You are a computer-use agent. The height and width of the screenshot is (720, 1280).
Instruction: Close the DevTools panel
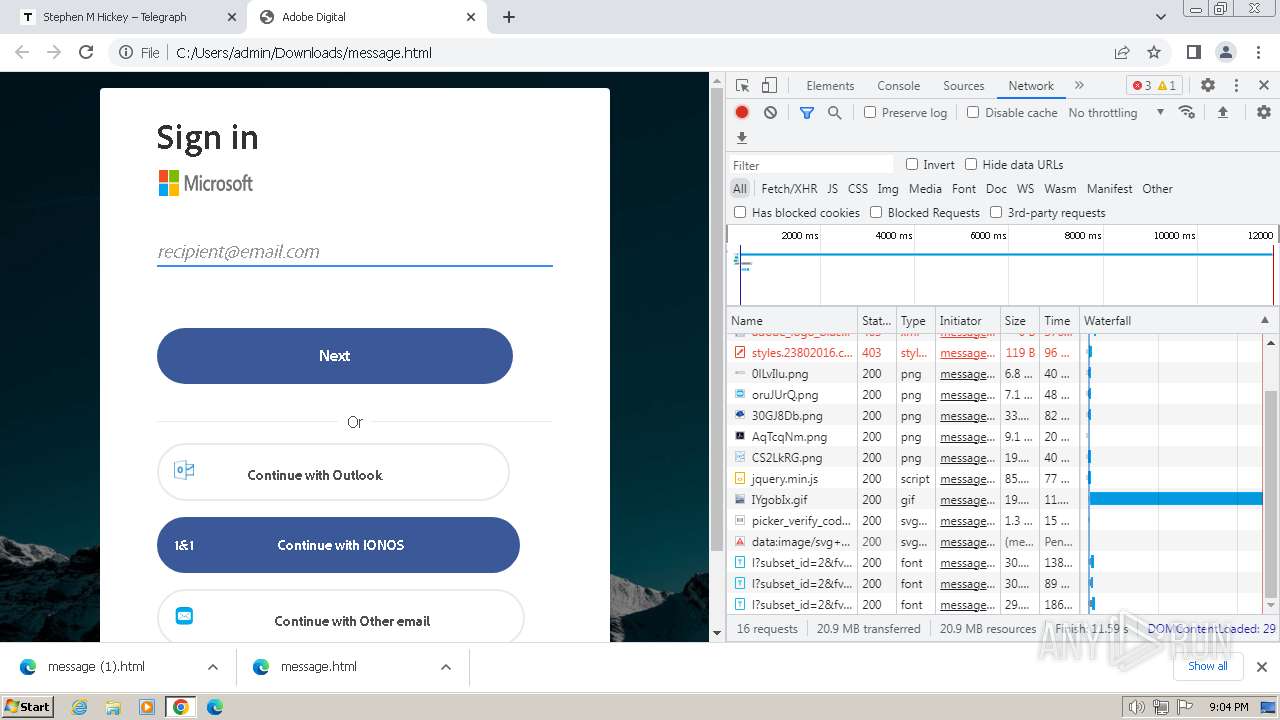click(x=1264, y=86)
